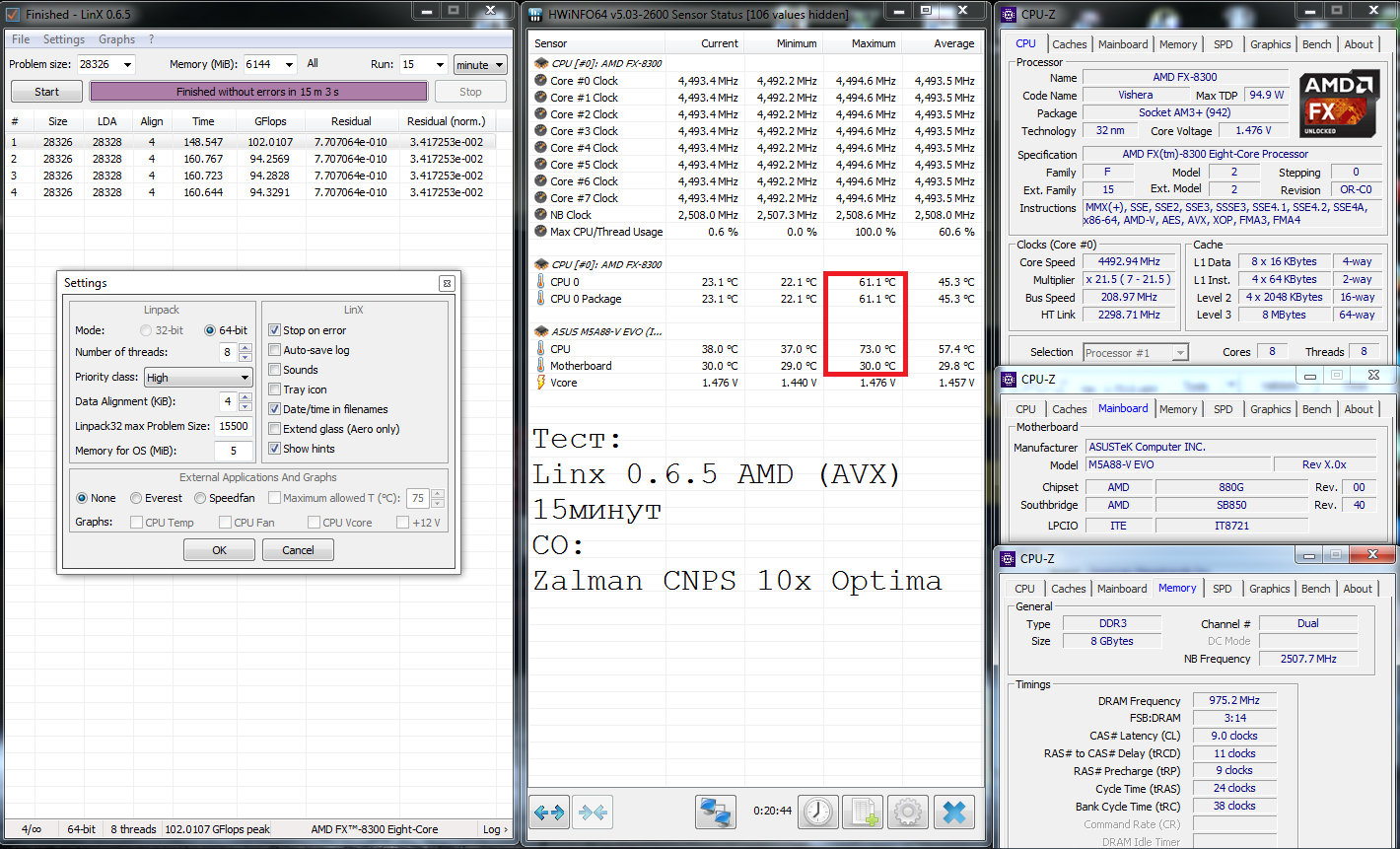Click chip icon of ASUS M5A88-V EVO group

pyautogui.click(x=540, y=331)
